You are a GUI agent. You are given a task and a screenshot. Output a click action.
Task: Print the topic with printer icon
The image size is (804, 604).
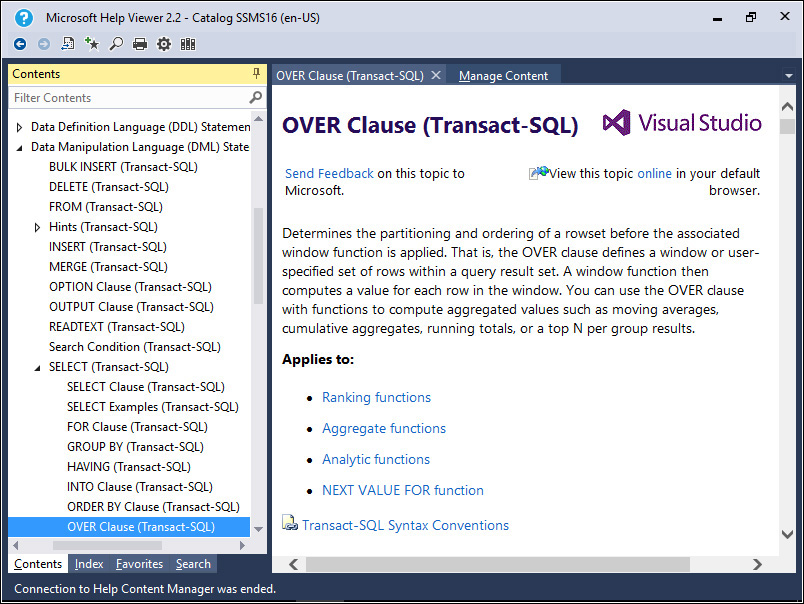click(x=140, y=44)
